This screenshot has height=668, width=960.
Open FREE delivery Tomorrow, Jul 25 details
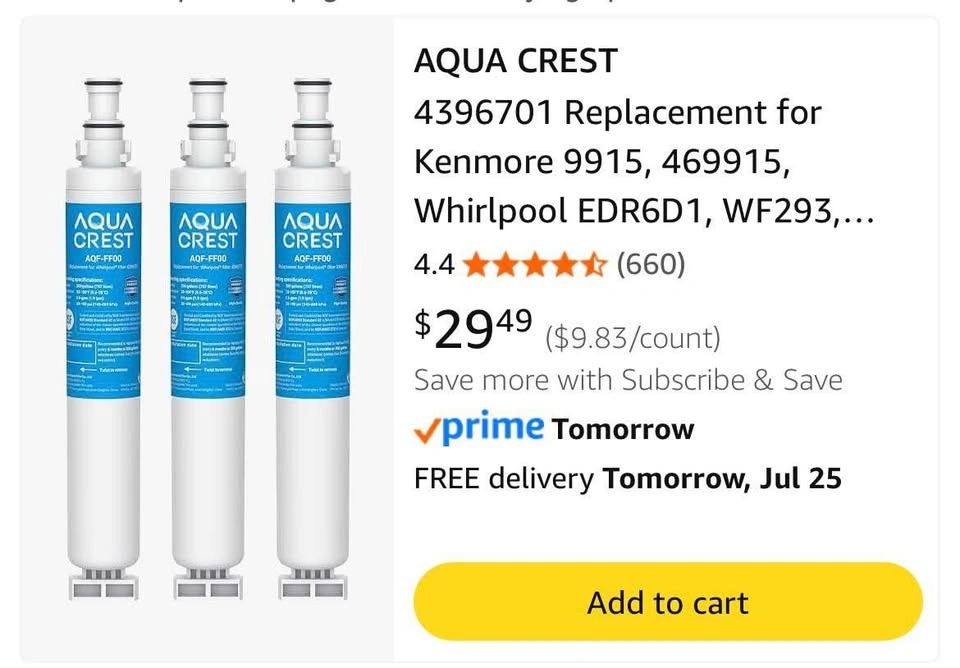pos(628,479)
